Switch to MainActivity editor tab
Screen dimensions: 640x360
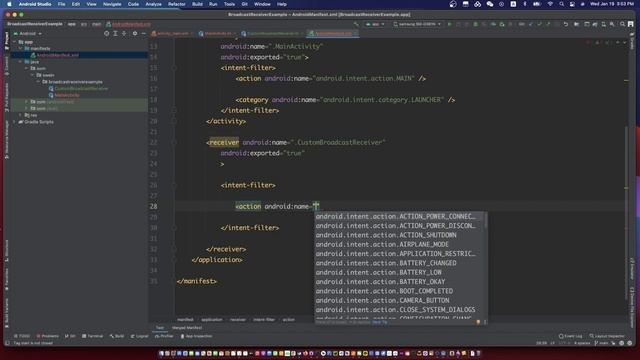(218, 33)
